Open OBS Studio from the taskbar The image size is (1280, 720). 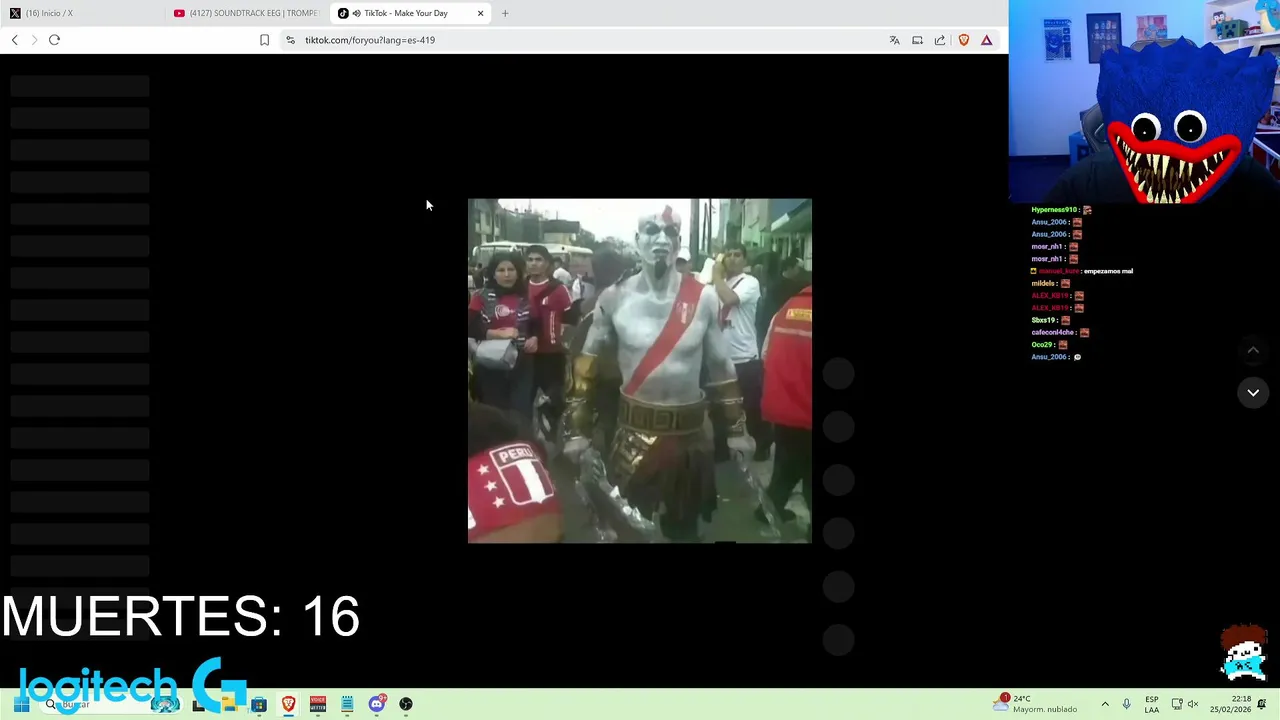pos(406,704)
